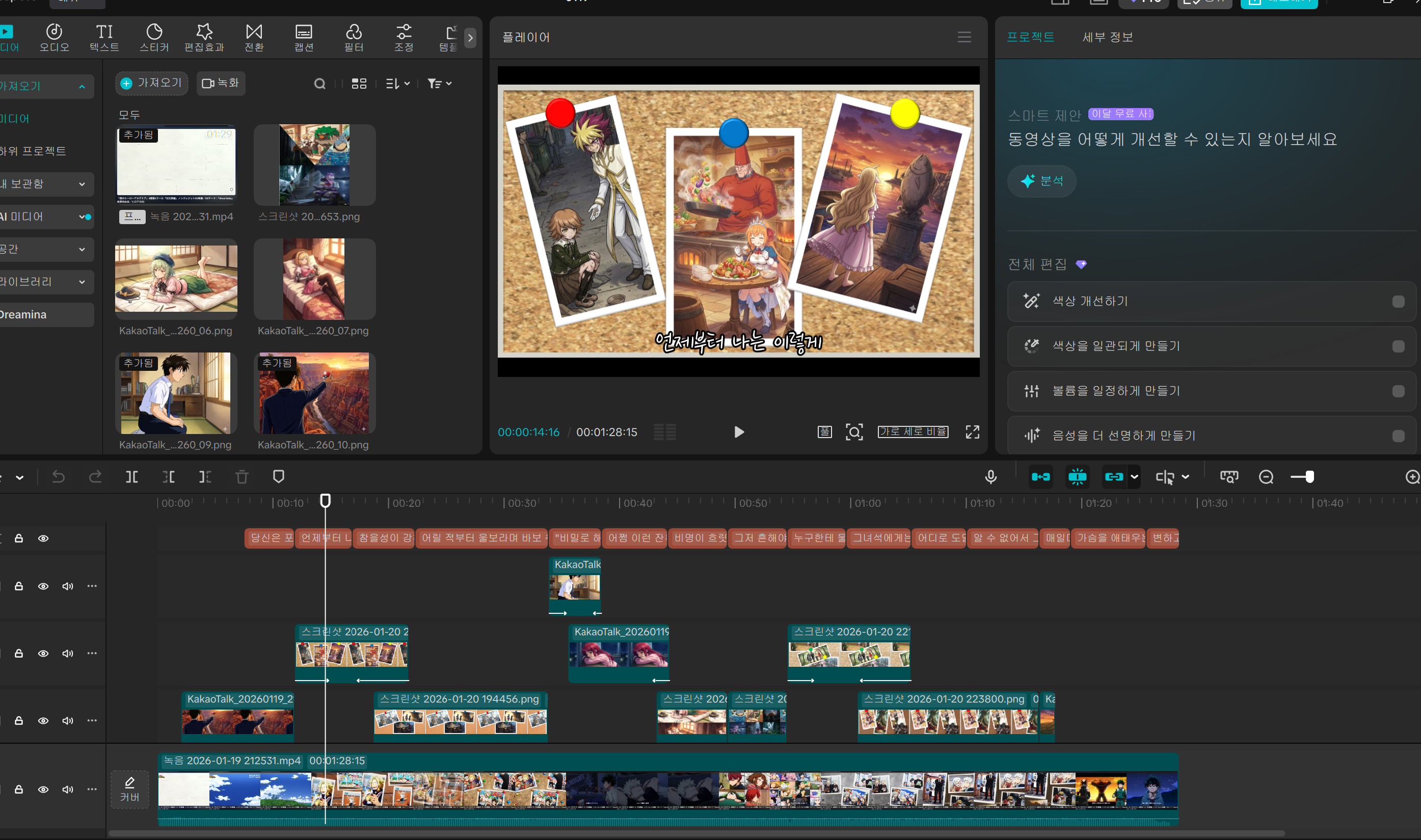The height and width of the screenshot is (840, 1421).
Task: Switch to the 세부 정보 tab
Action: (1107, 37)
